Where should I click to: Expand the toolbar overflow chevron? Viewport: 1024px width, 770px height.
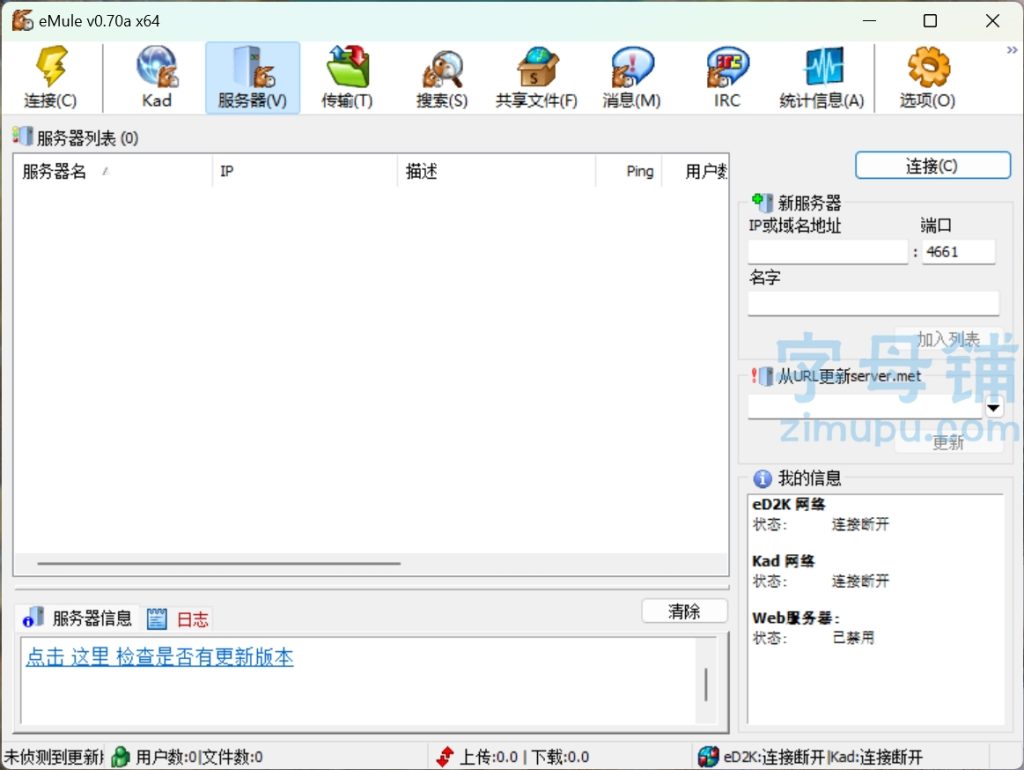1012,50
